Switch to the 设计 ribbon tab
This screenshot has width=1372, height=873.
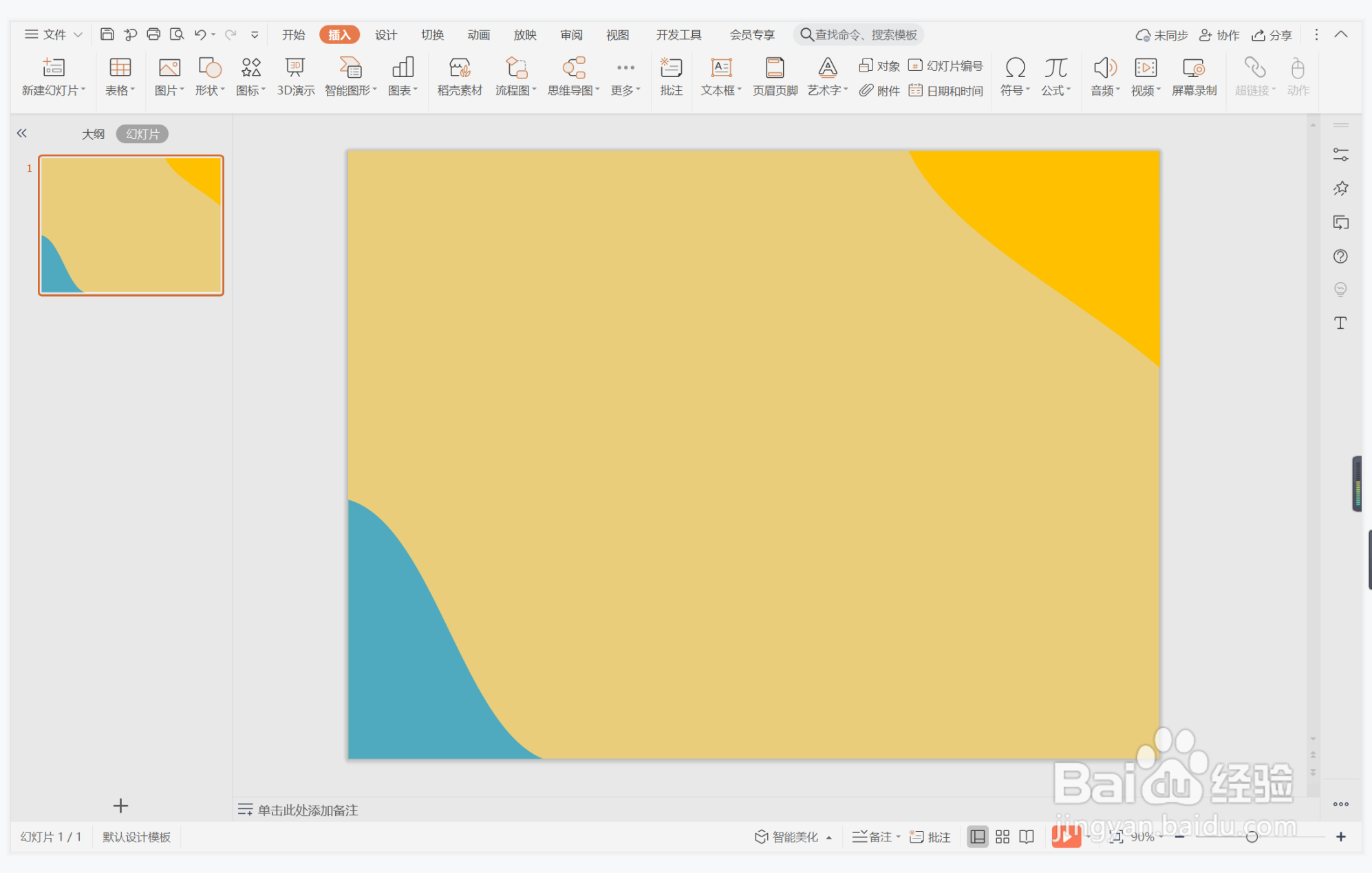[x=385, y=34]
